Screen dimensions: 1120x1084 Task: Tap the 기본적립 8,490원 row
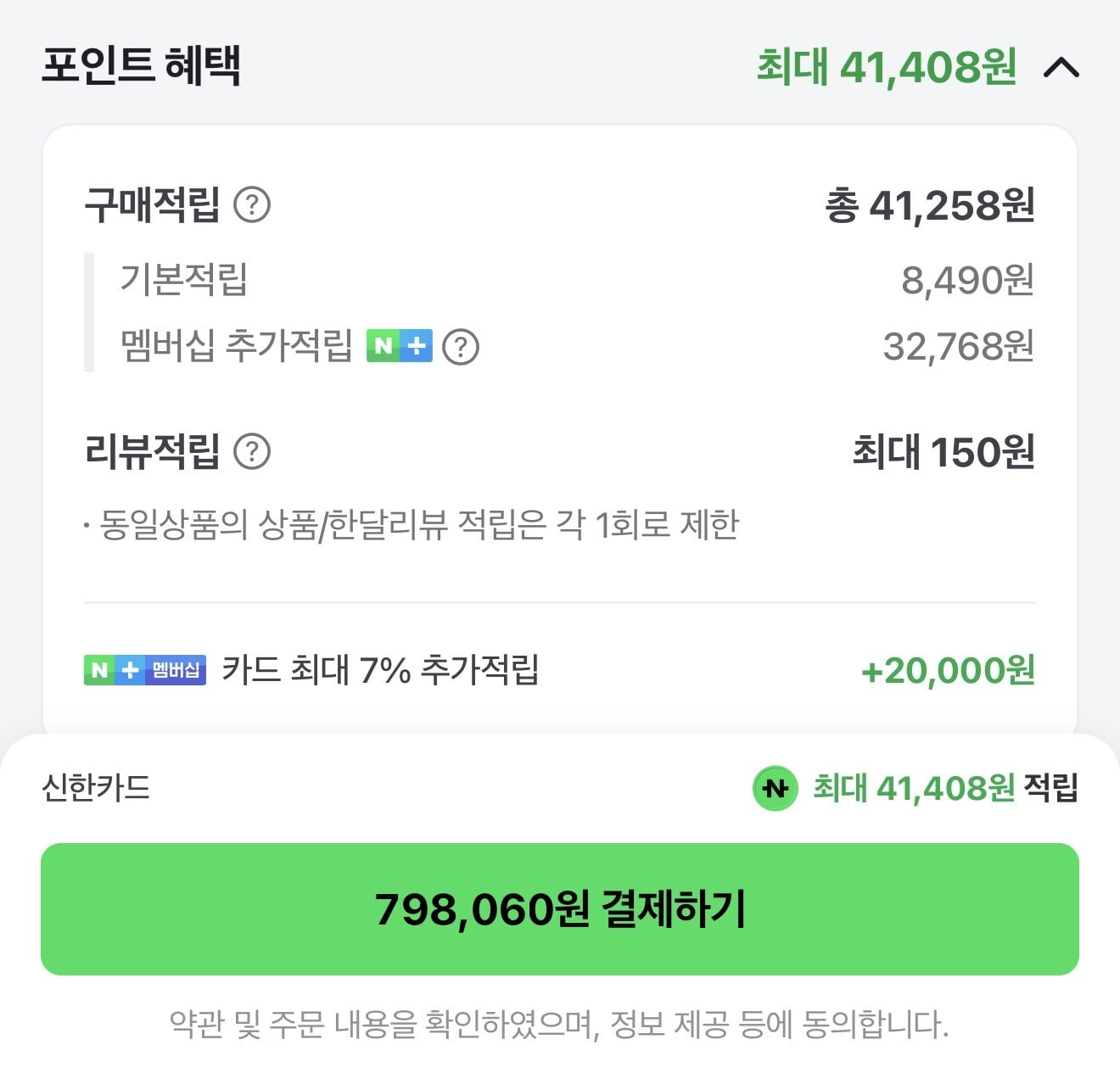click(577, 279)
